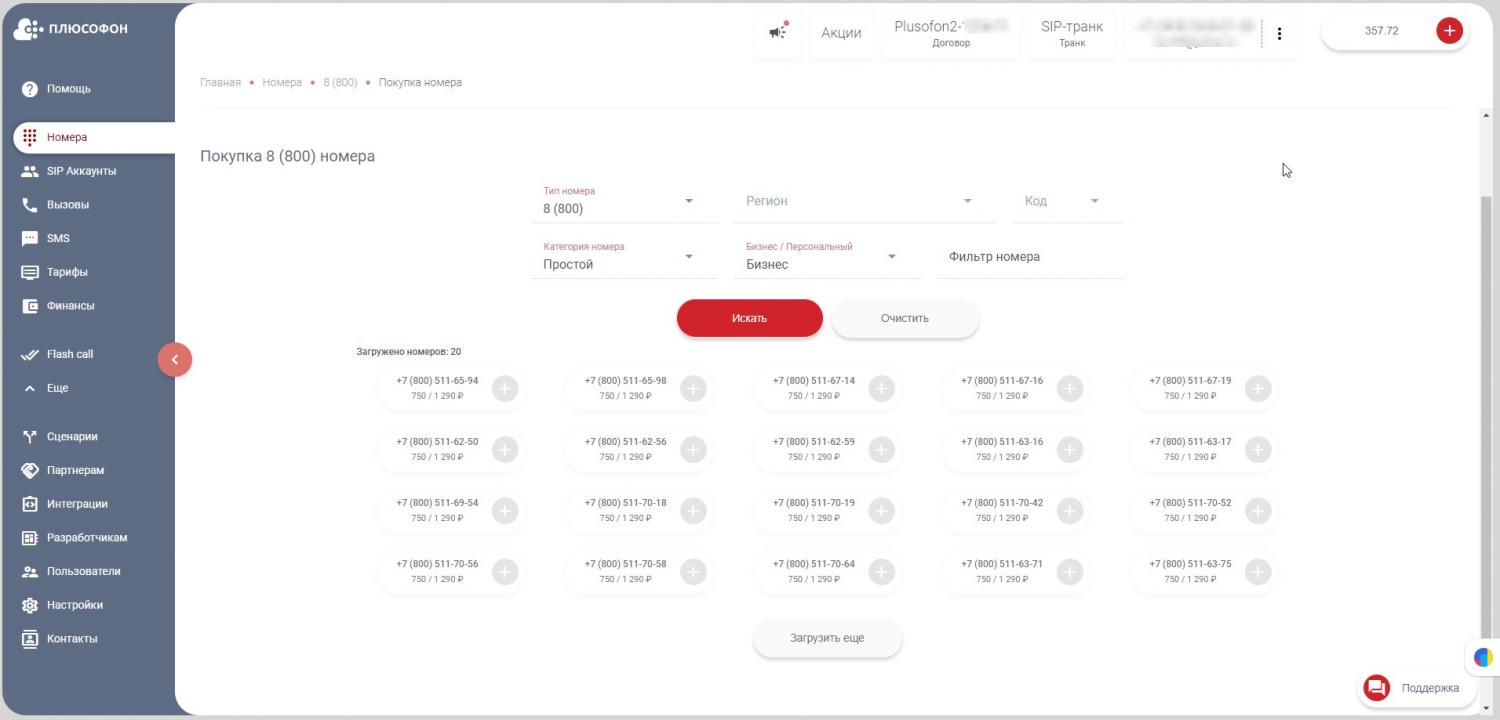Open the Поддержка support chat icon
This screenshot has height=720, width=1500.
click(1377, 688)
